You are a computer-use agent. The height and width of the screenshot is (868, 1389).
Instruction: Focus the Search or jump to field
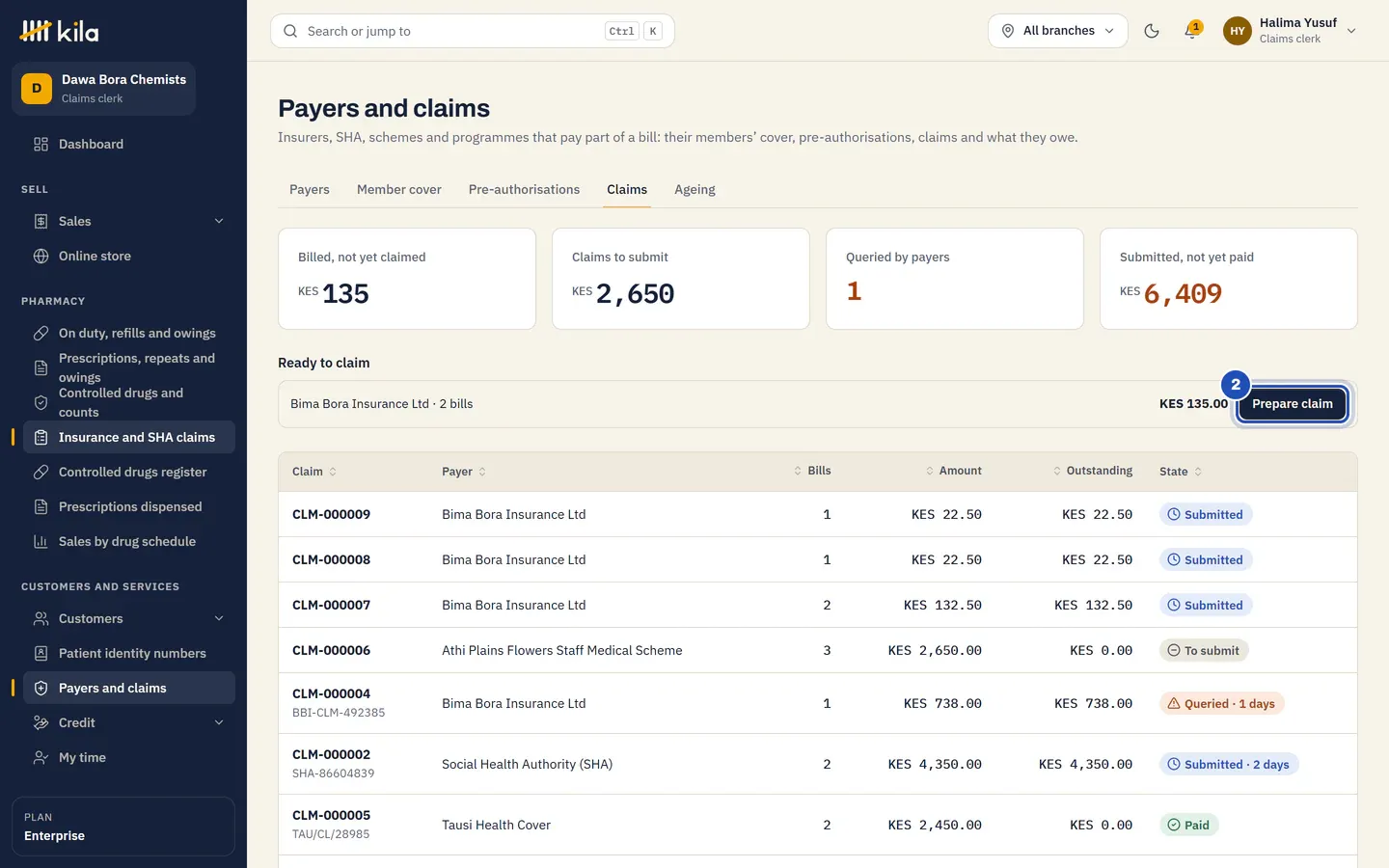coord(473,31)
